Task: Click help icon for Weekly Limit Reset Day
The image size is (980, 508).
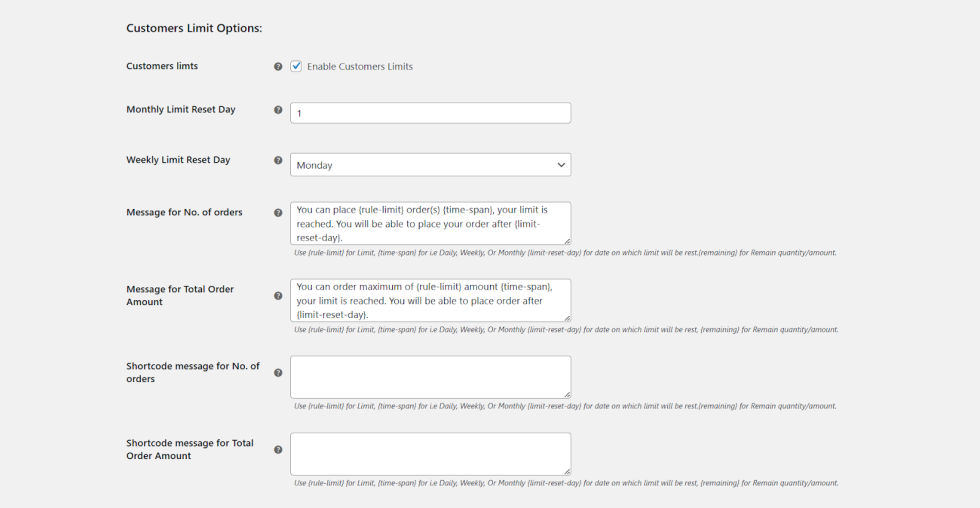Action: click(x=278, y=160)
